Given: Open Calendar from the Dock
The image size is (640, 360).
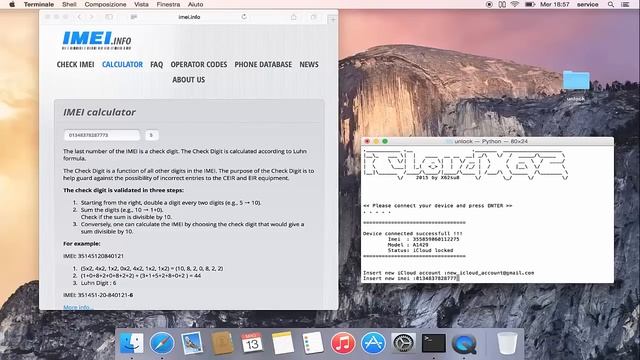Looking at the screenshot, I should [252, 343].
